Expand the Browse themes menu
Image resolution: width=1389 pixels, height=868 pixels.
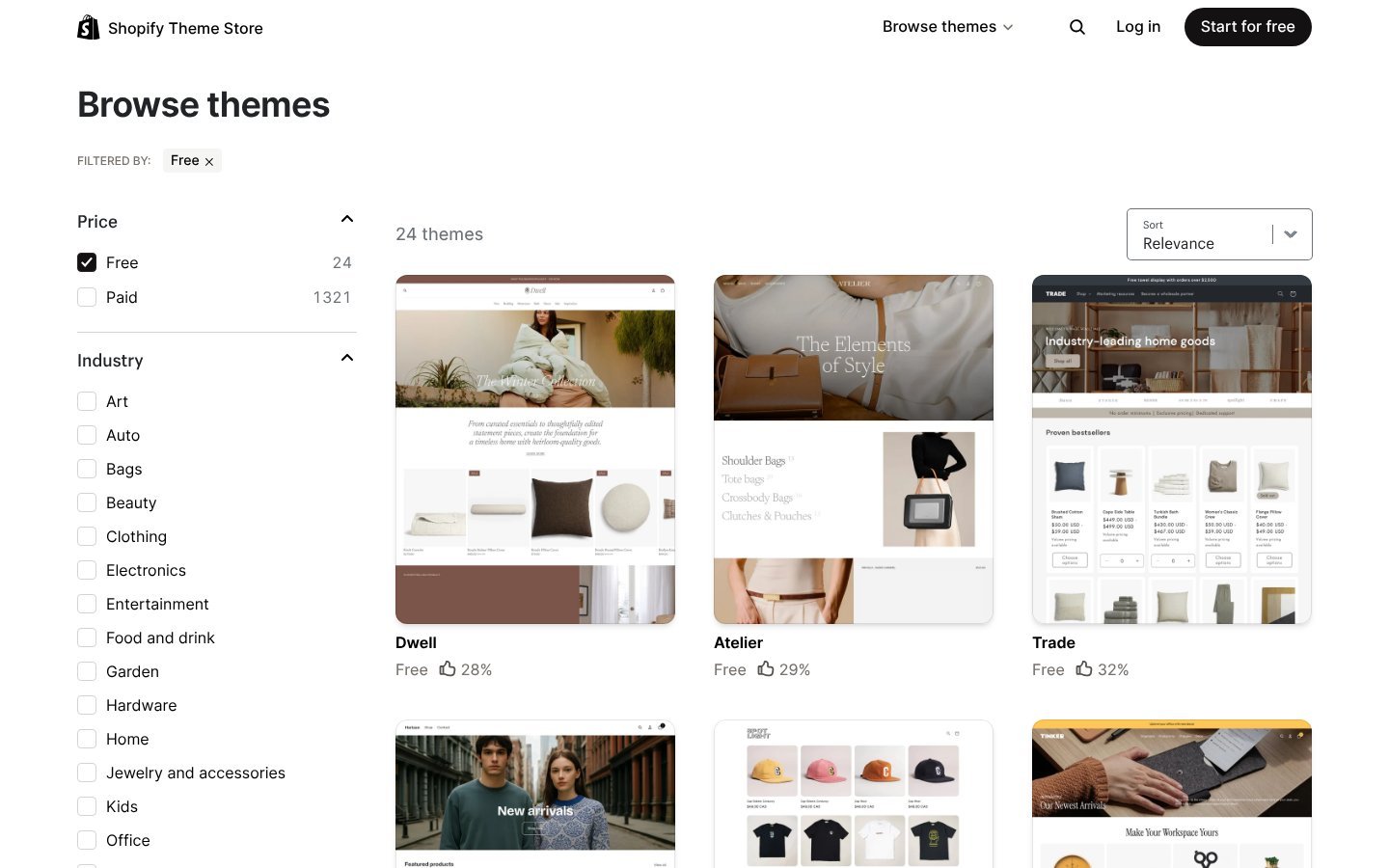pos(947,27)
